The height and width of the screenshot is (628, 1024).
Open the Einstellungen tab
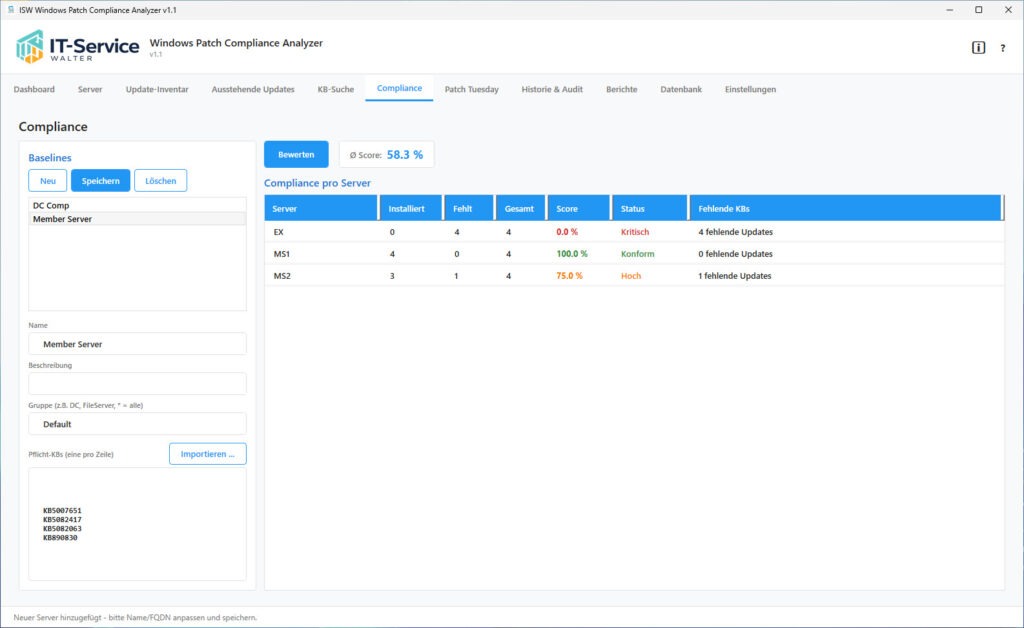[750, 88]
